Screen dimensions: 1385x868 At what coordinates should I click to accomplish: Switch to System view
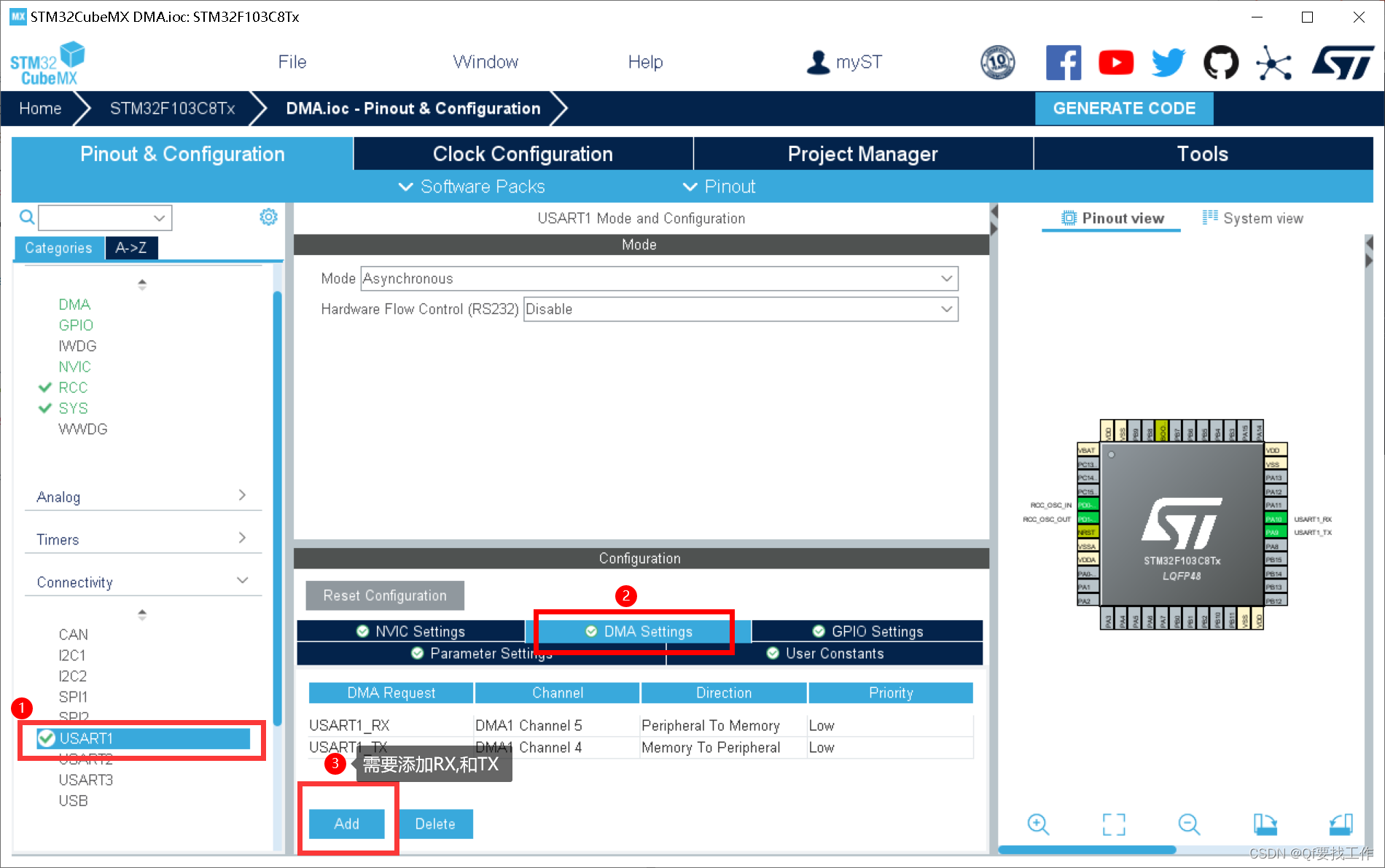pyautogui.click(x=1253, y=218)
